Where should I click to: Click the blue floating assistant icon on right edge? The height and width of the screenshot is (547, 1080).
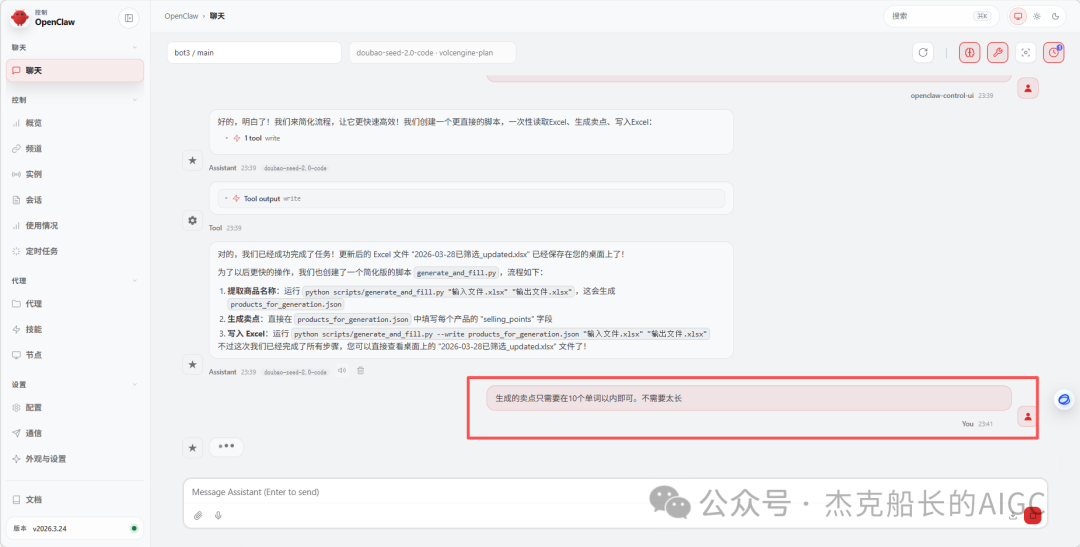(1064, 400)
